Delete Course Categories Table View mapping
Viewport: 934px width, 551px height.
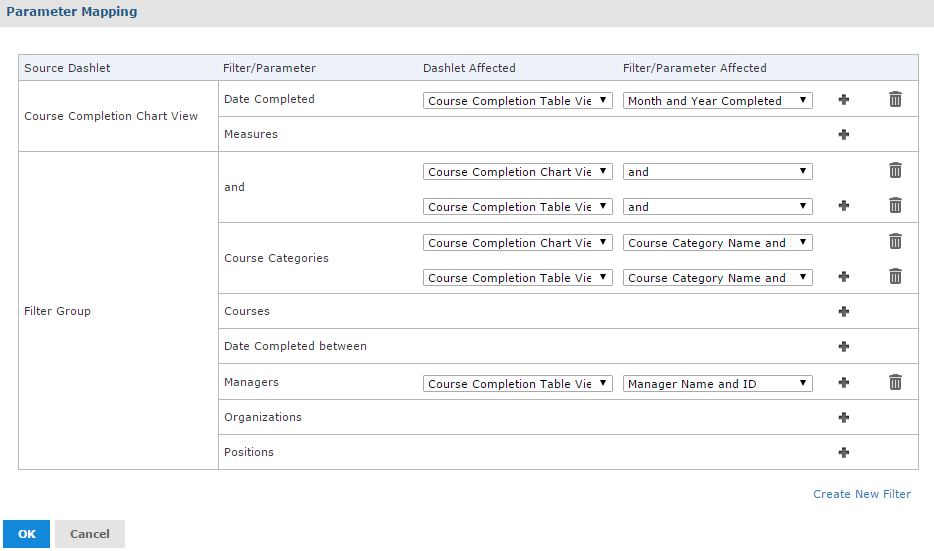coord(895,276)
